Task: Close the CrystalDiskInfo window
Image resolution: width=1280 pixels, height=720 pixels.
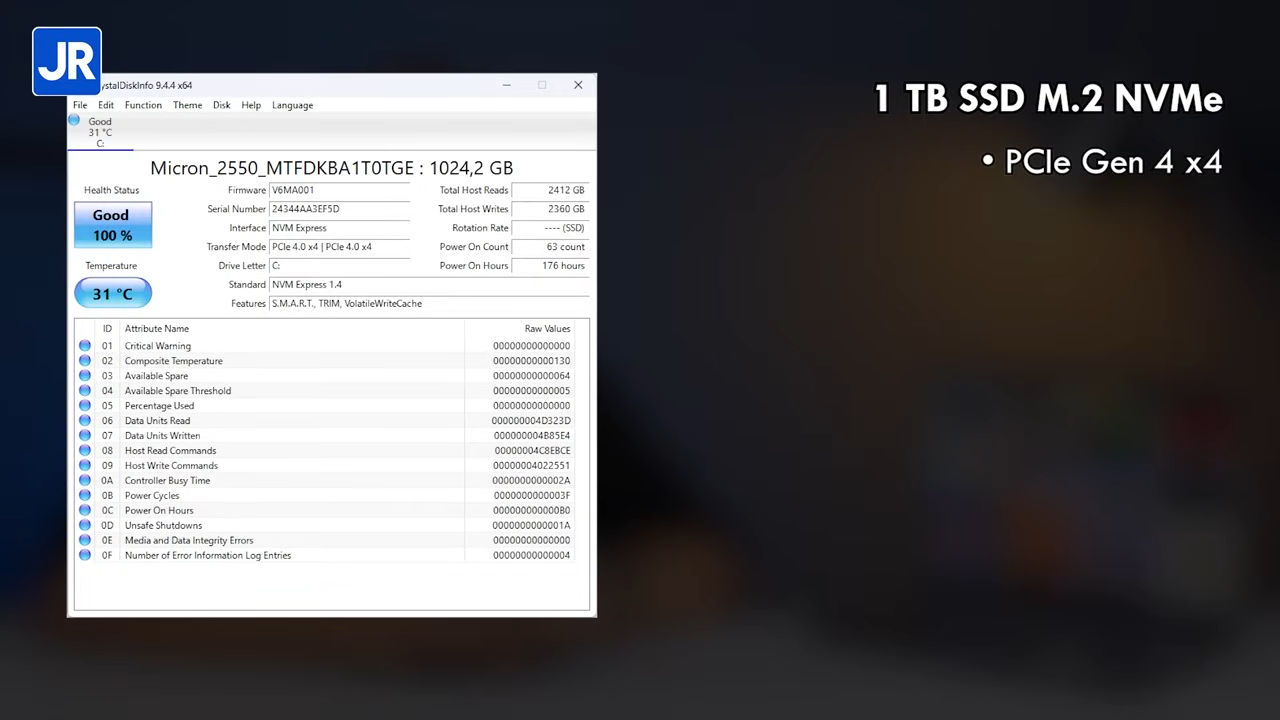Action: 578,85
